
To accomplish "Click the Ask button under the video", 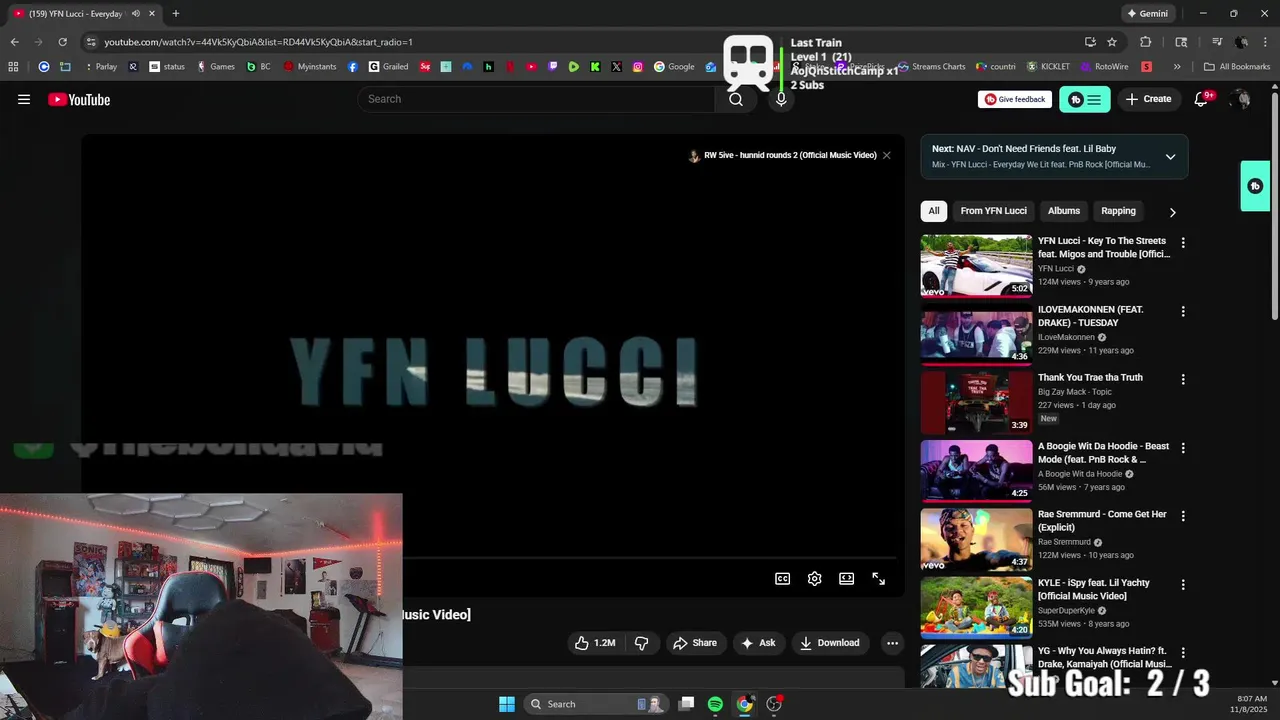I will [758, 643].
